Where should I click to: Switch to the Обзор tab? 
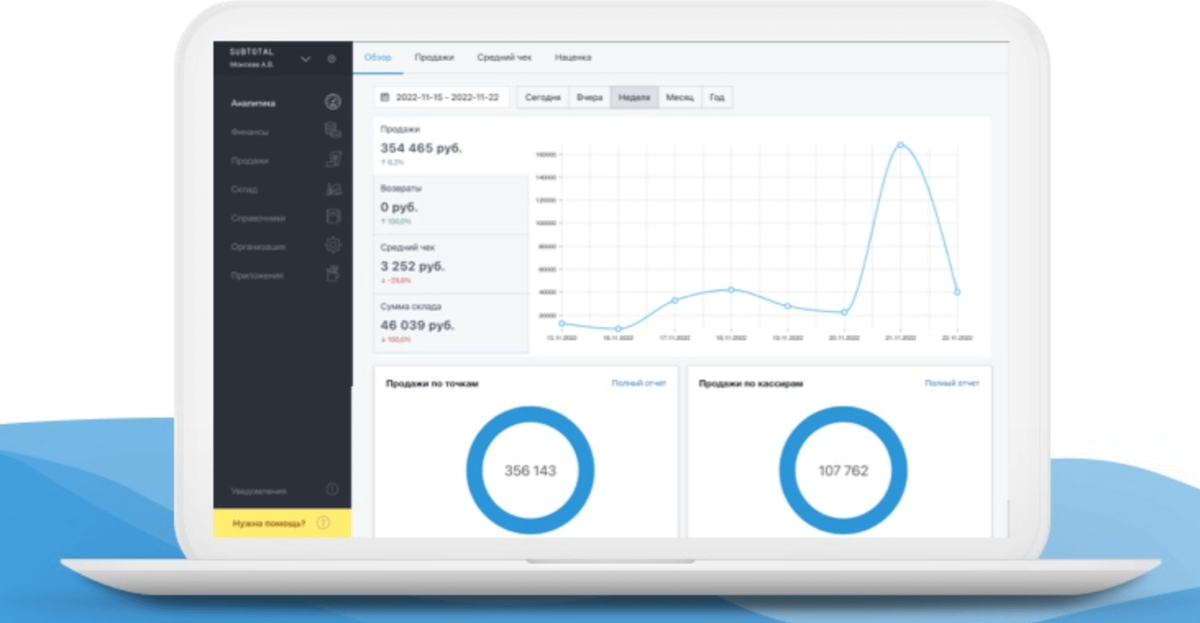click(x=378, y=58)
